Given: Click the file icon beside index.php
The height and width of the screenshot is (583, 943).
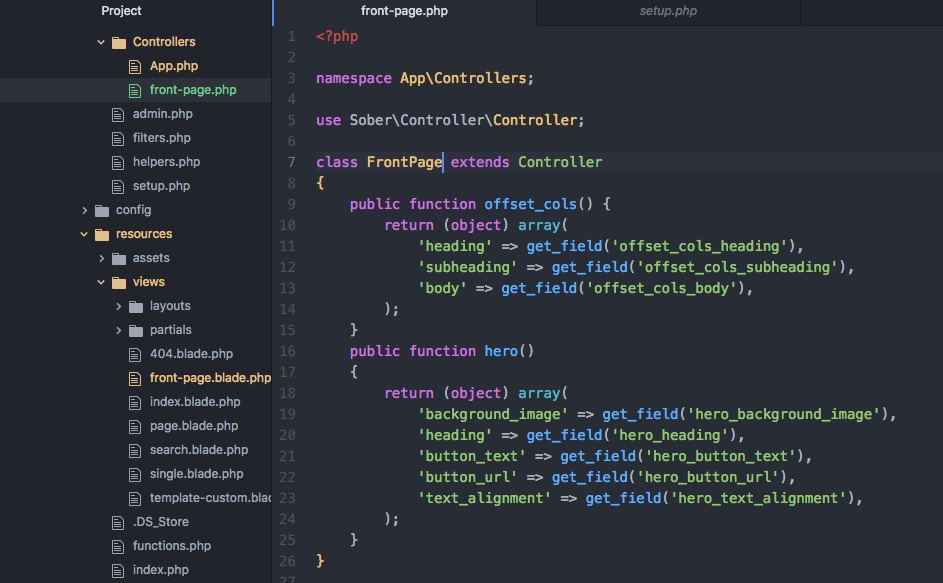Looking at the screenshot, I should click(x=118, y=570).
